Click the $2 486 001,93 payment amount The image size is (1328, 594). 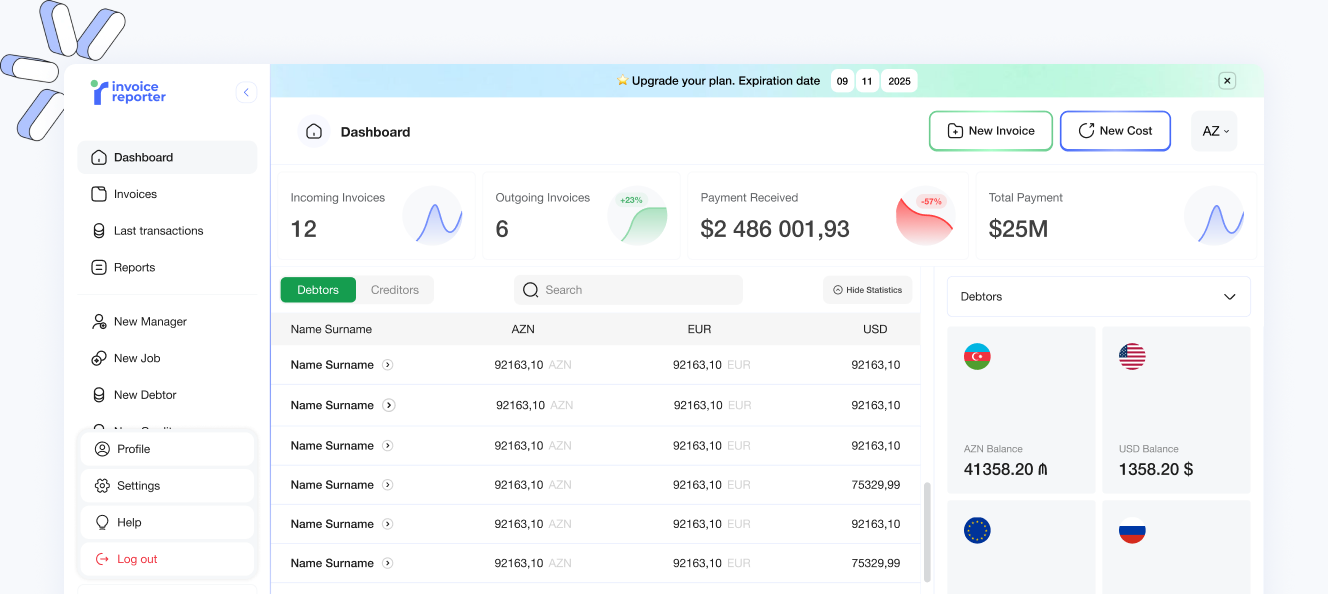coord(775,229)
